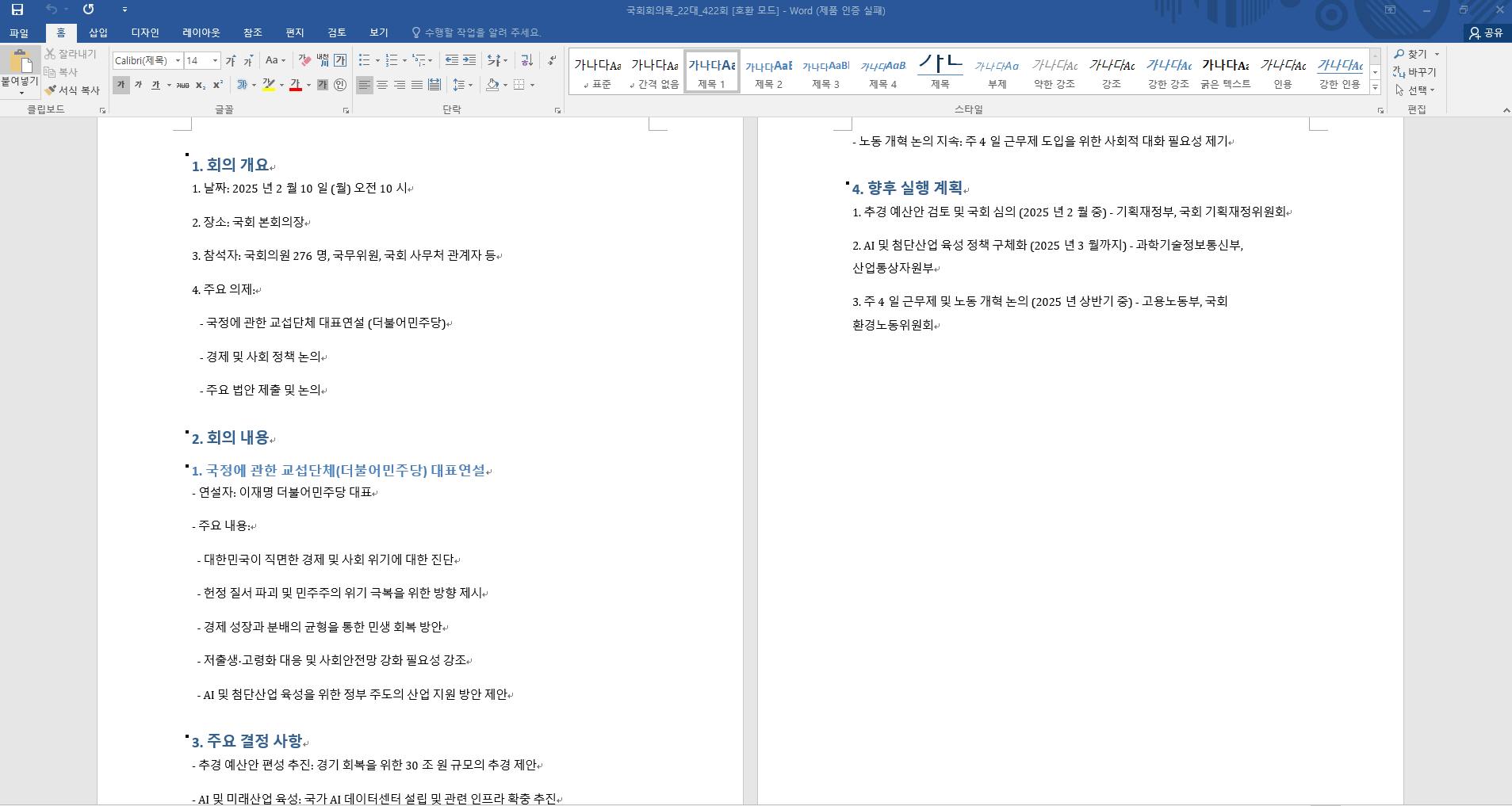Viewport: 1512px width, 806px height.
Task: Open the font name dropdown
Action: coord(178,60)
